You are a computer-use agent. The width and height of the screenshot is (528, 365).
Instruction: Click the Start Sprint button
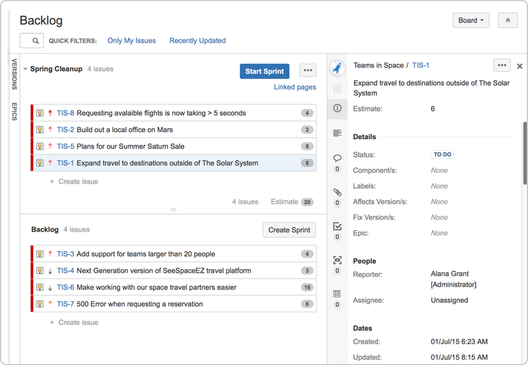(264, 71)
